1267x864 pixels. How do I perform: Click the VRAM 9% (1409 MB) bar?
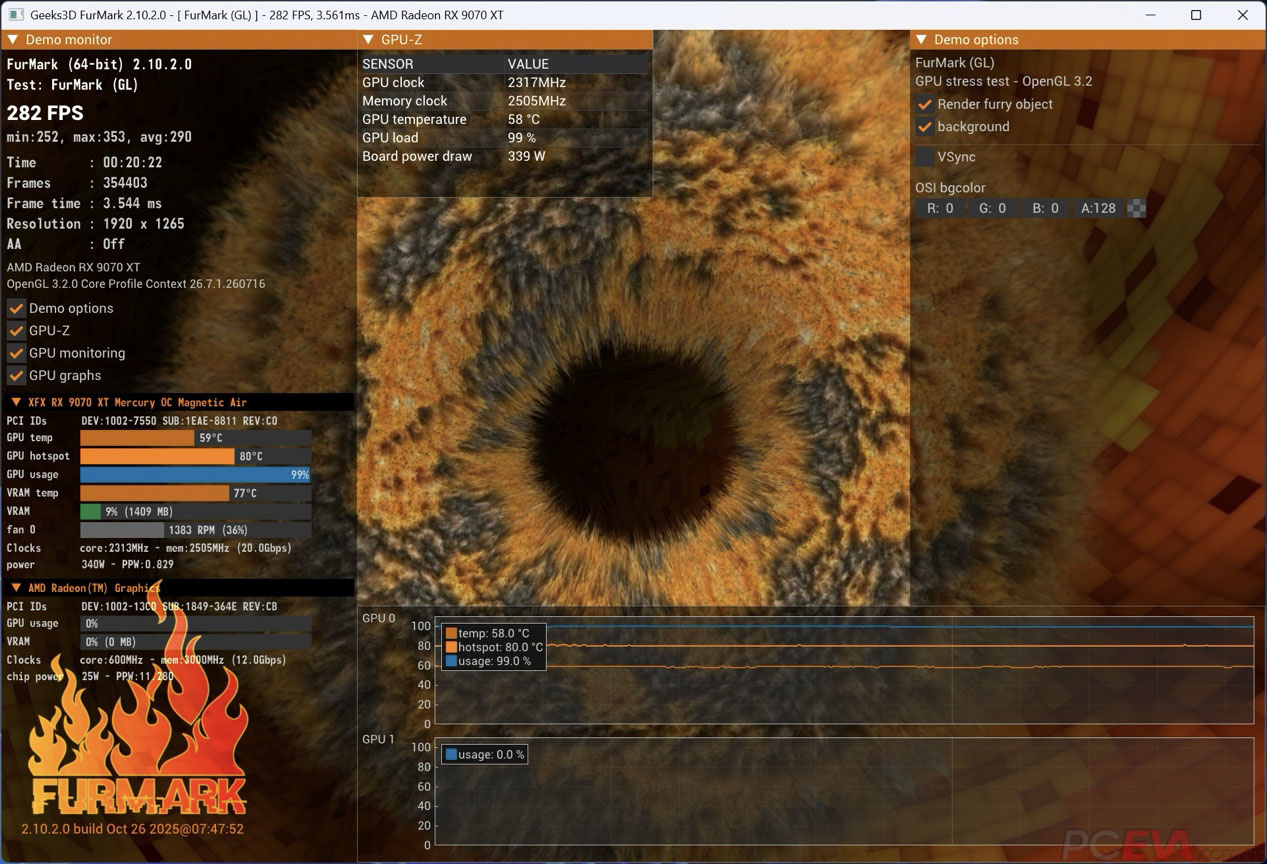pos(195,511)
